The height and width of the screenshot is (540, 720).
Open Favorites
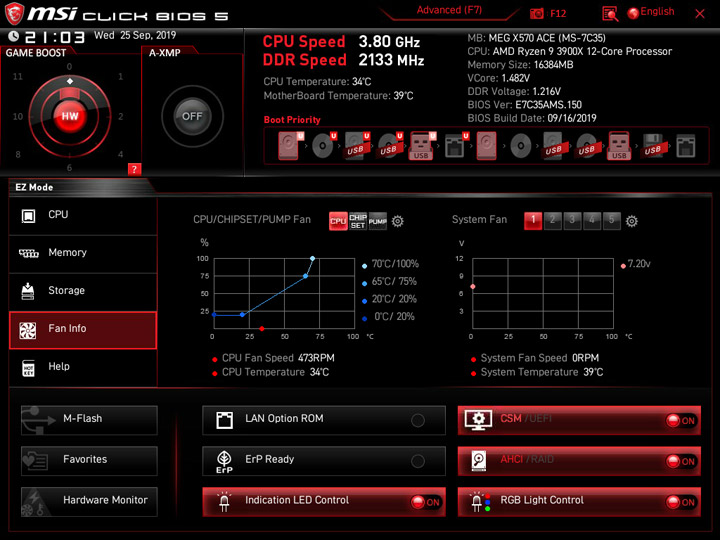point(89,461)
